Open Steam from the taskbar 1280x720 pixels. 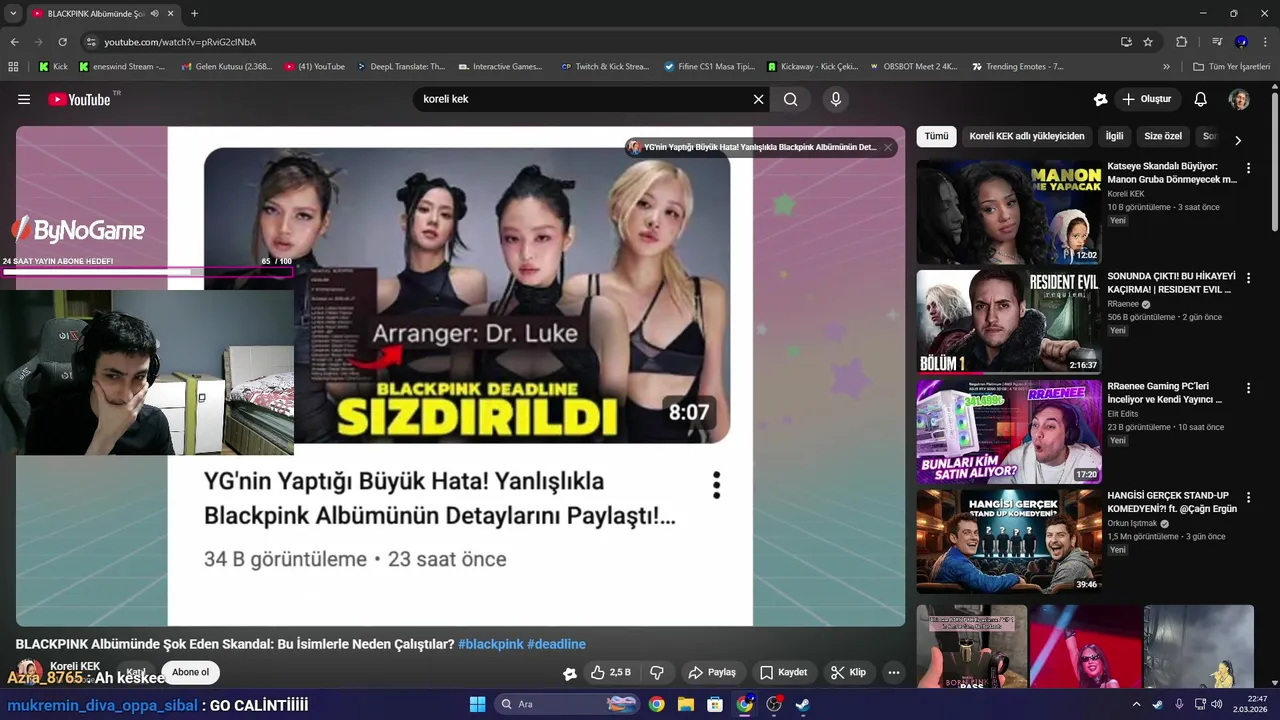[x=802, y=704]
